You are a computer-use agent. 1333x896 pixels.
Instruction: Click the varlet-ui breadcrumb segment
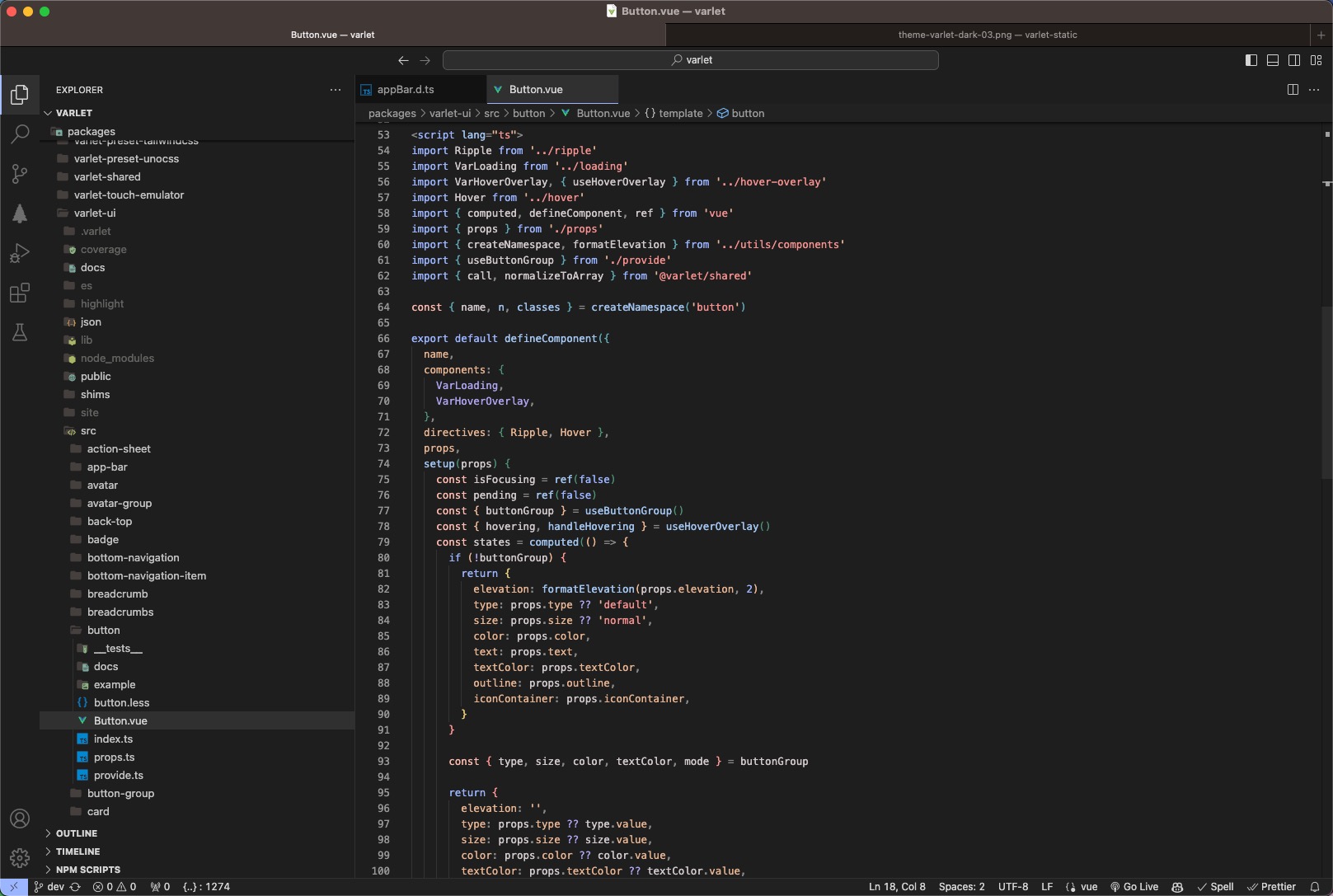[x=450, y=114]
